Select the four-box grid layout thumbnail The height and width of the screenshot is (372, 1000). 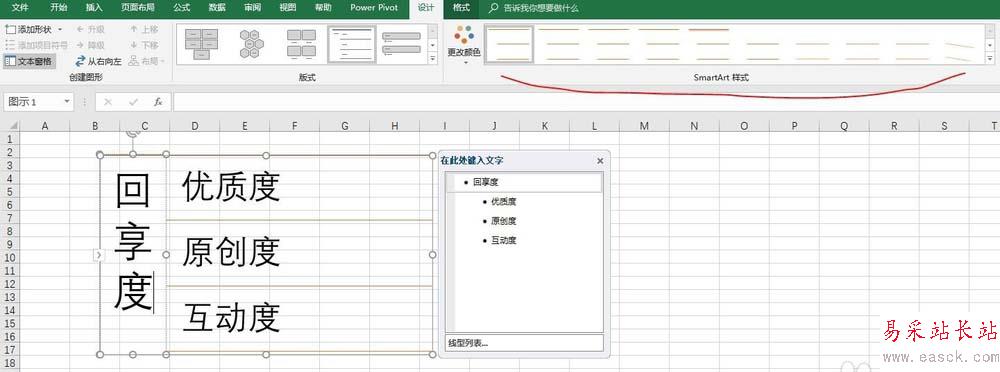tap(301, 44)
